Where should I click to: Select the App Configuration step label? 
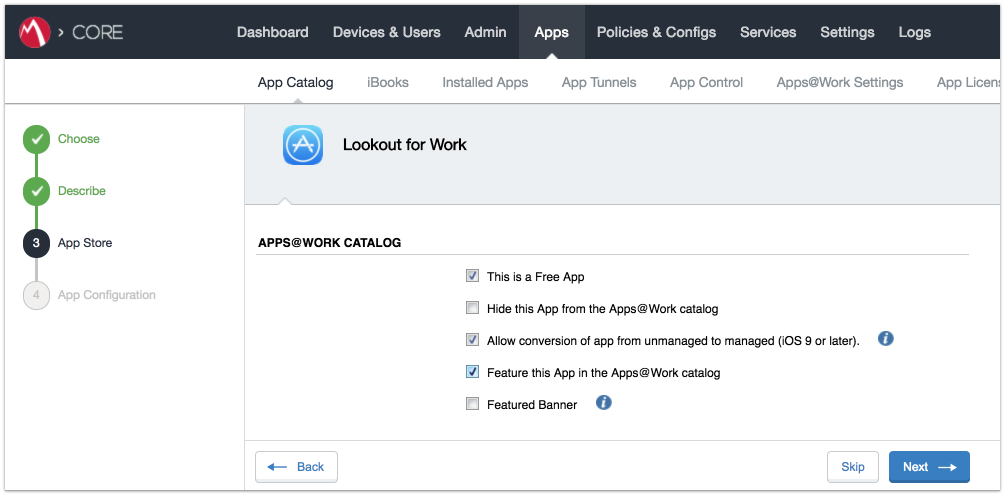(106, 295)
